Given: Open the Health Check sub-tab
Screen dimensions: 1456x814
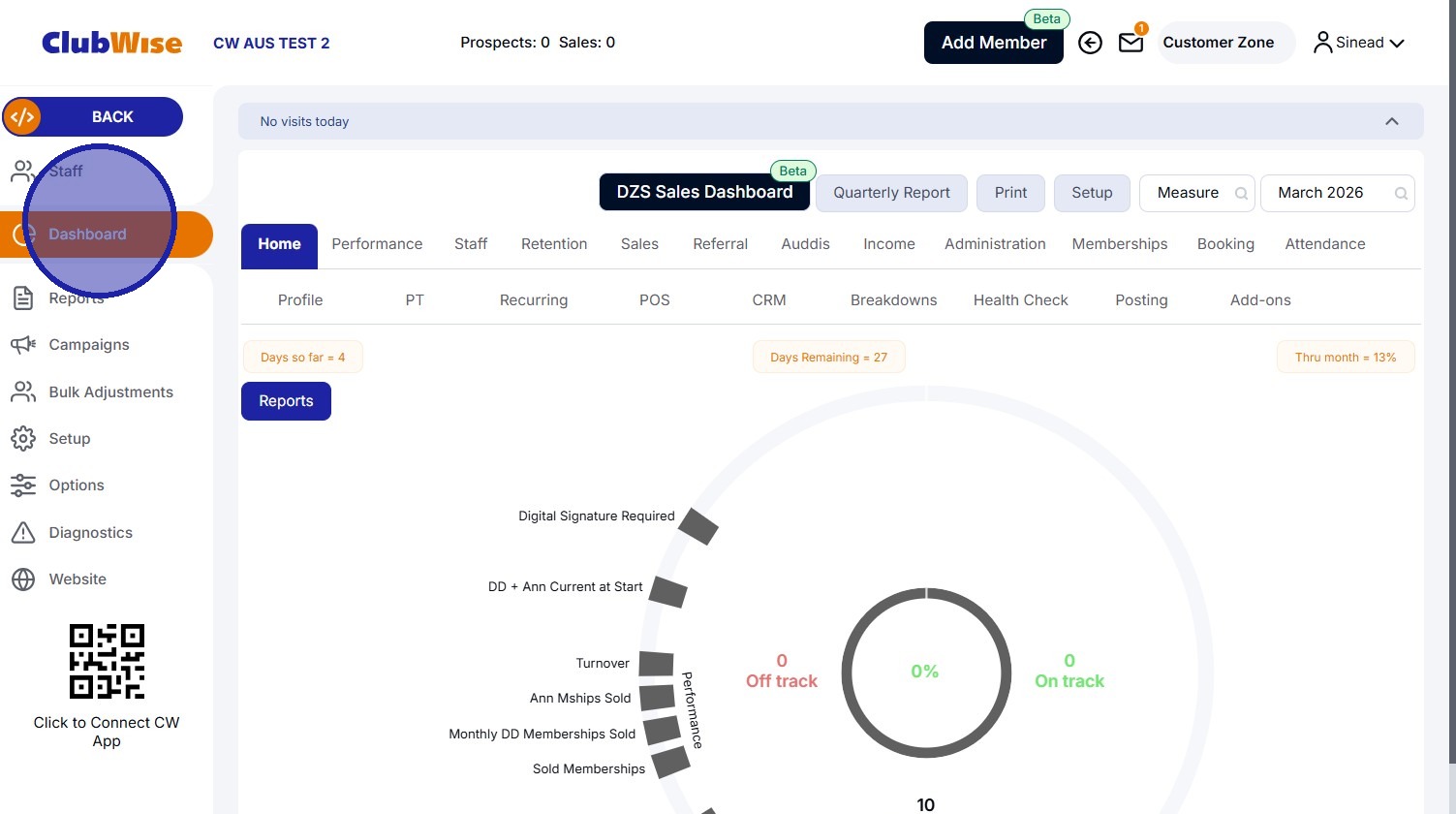Looking at the screenshot, I should (1021, 300).
